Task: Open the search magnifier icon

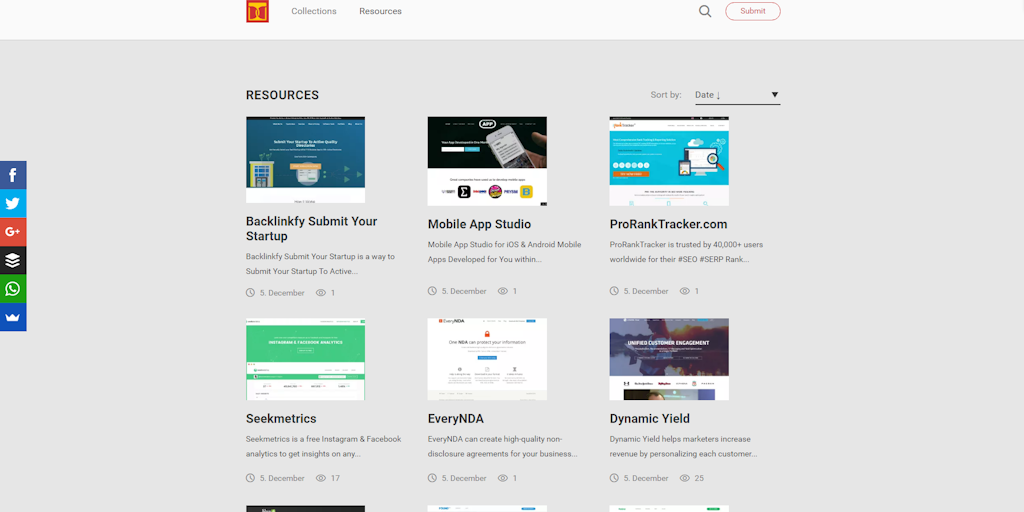Action: tap(705, 11)
